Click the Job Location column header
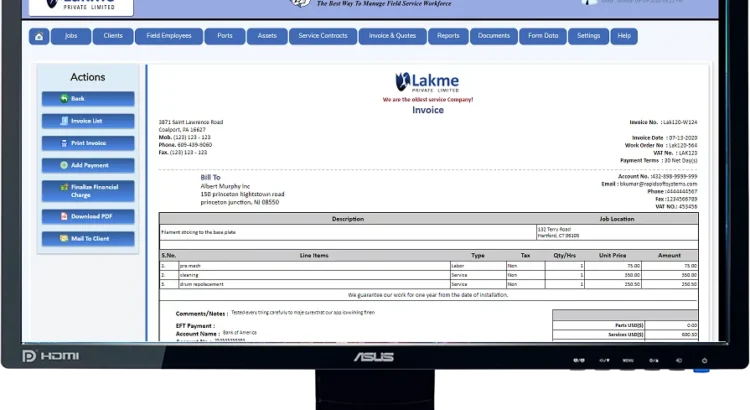Image resolution: width=750 pixels, height=410 pixels. [617, 219]
